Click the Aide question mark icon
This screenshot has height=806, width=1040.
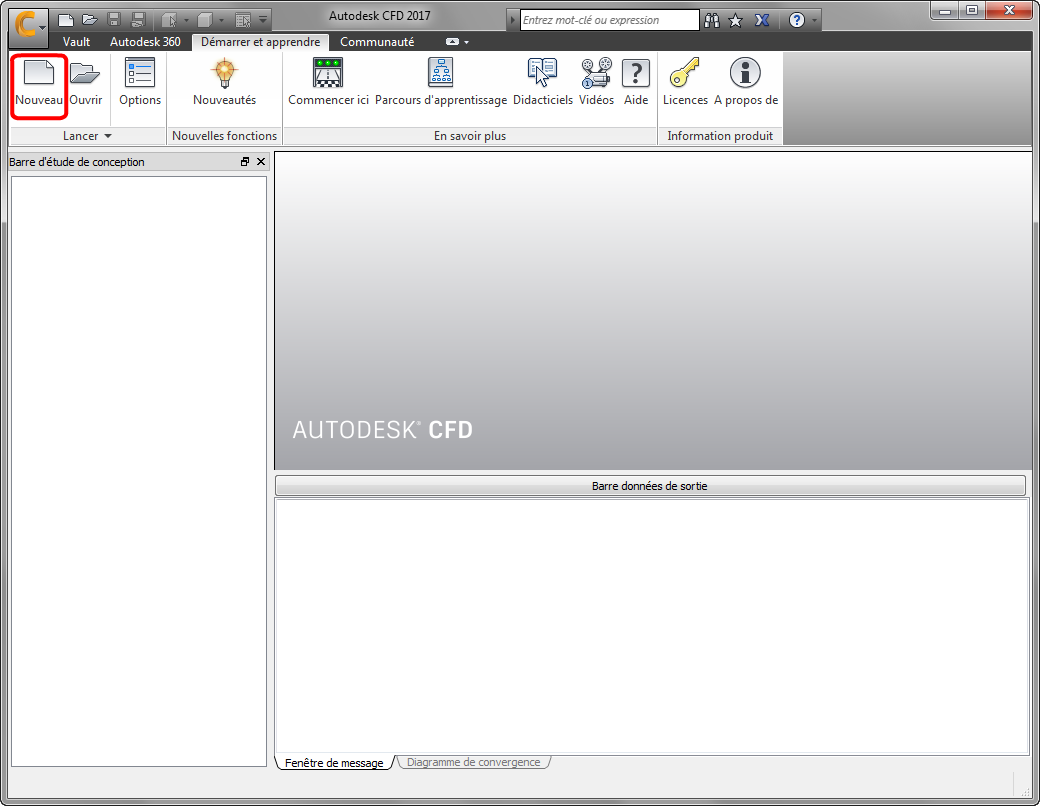pyautogui.click(x=635, y=73)
